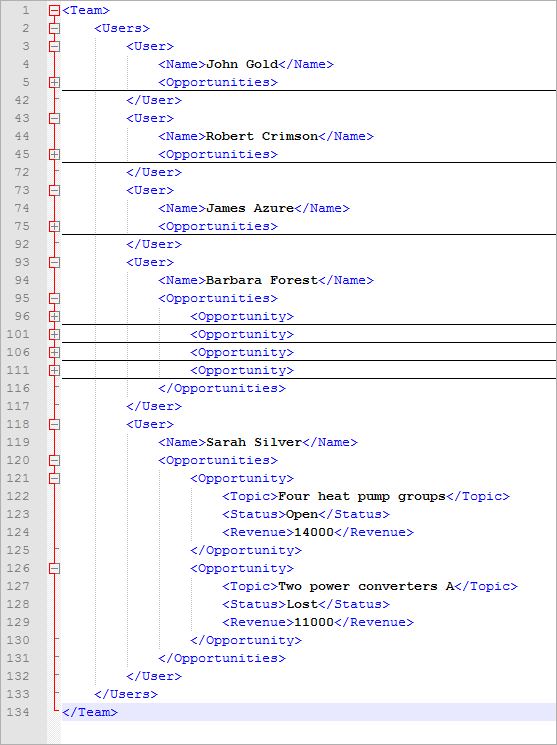Click line number 1 in the gutter
The width and height of the screenshot is (557, 745).
pyautogui.click(x=26, y=10)
